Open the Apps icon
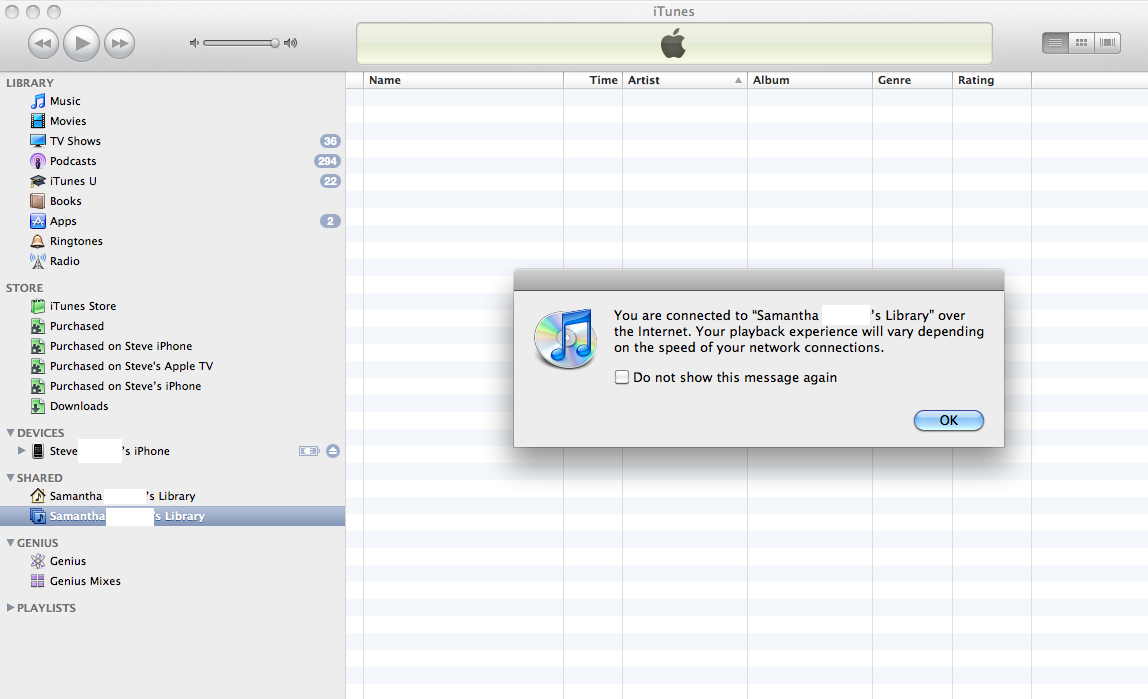This screenshot has width=1148, height=699. point(37,221)
